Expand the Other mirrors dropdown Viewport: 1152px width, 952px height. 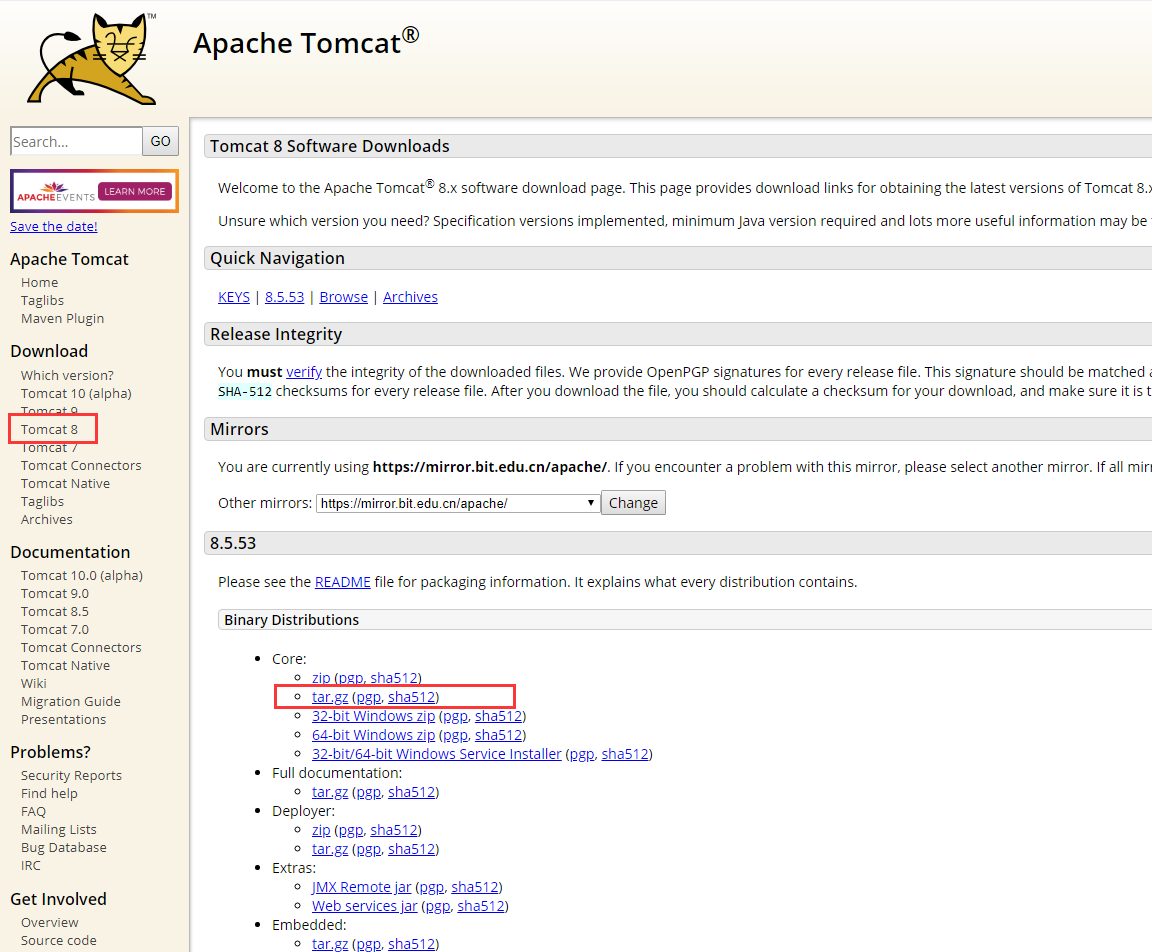(458, 503)
